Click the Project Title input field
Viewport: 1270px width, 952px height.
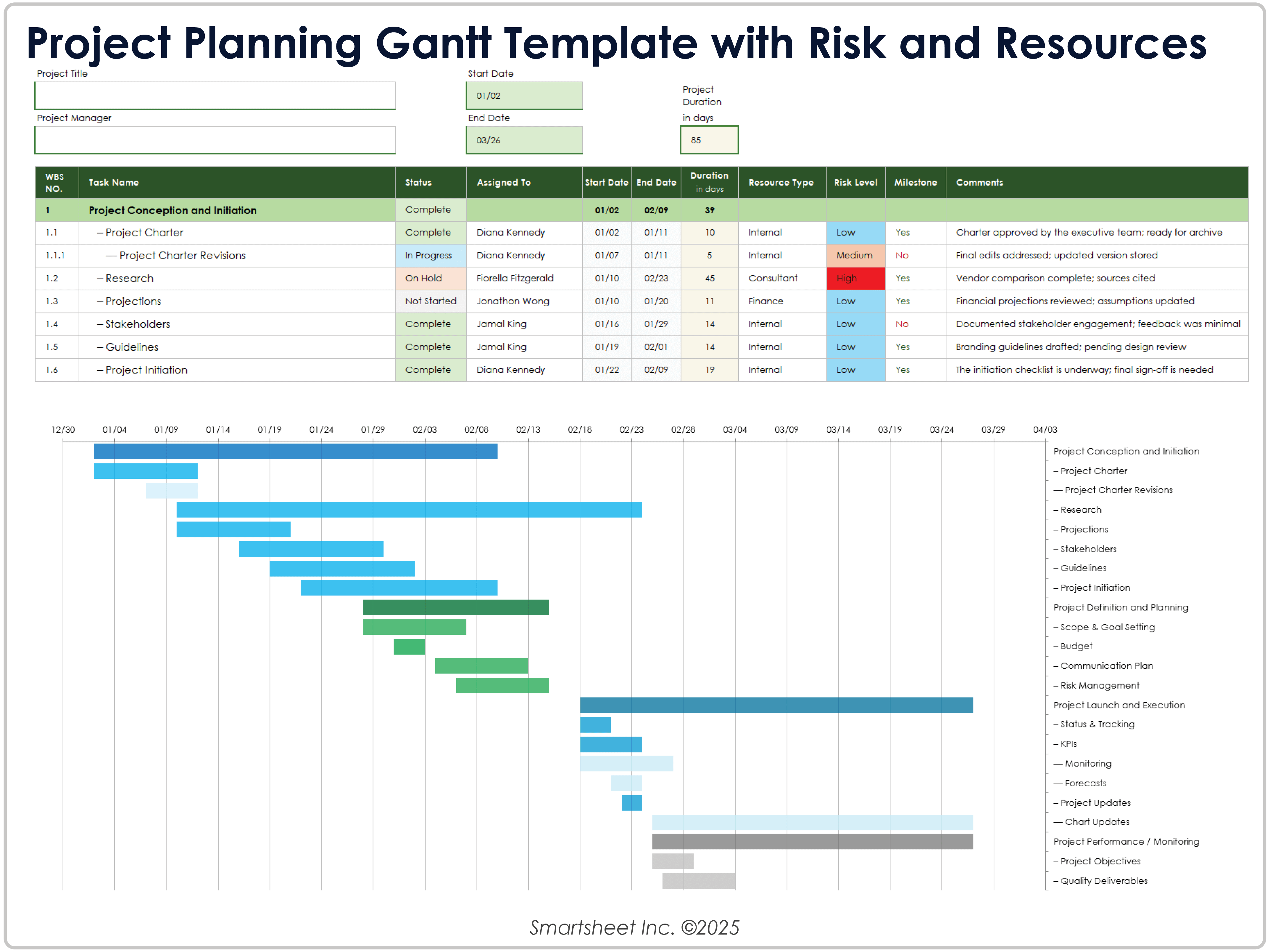[x=214, y=95]
